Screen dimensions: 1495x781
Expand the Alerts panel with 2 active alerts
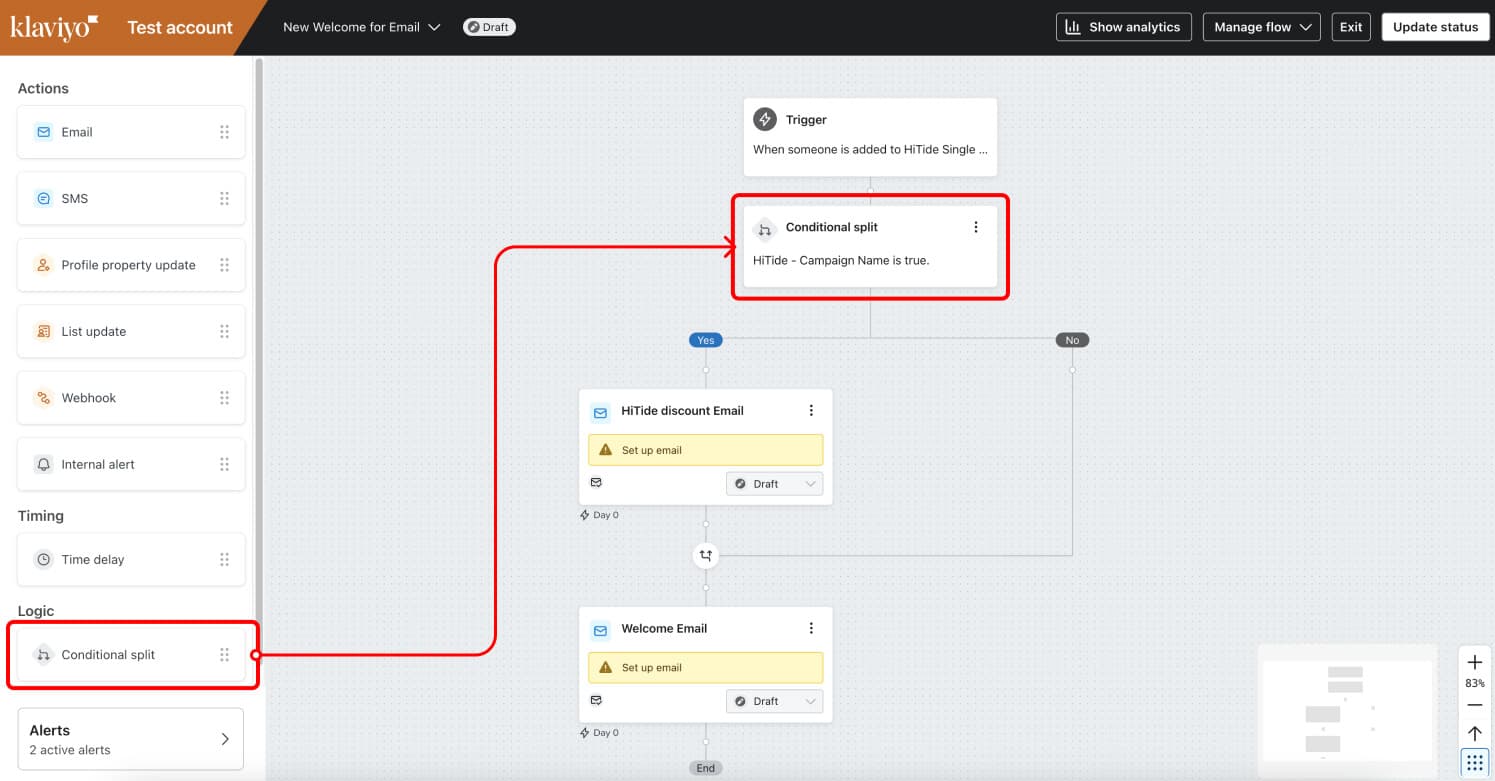coord(131,739)
